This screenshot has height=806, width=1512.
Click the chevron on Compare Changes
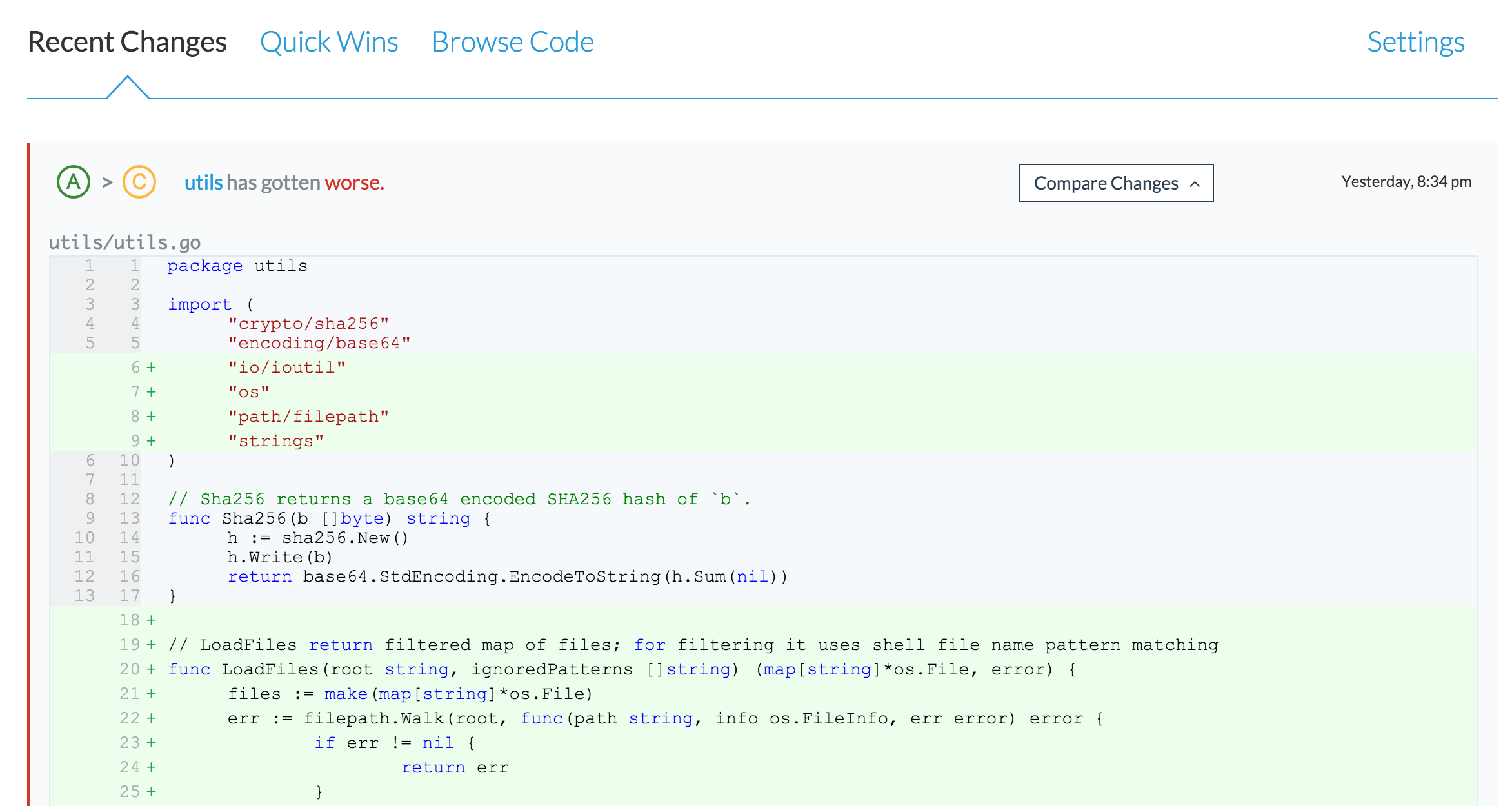point(1195,184)
